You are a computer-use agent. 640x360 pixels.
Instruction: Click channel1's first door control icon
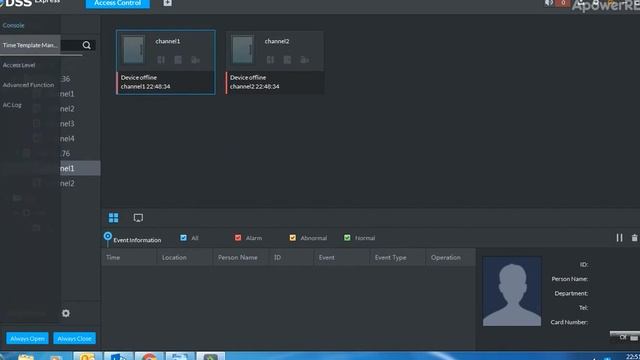click(161, 60)
